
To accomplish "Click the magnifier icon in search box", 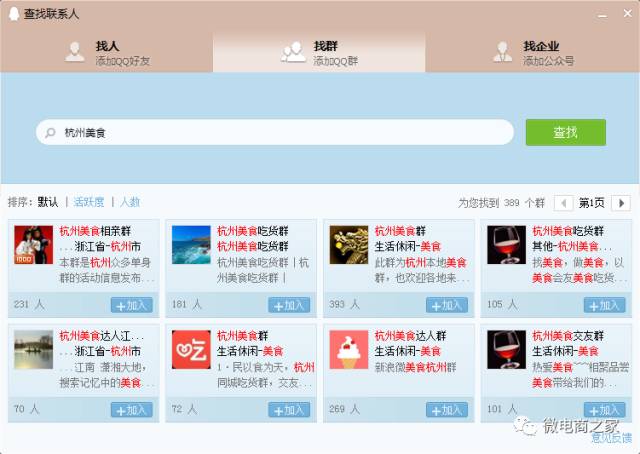I will click(x=50, y=133).
